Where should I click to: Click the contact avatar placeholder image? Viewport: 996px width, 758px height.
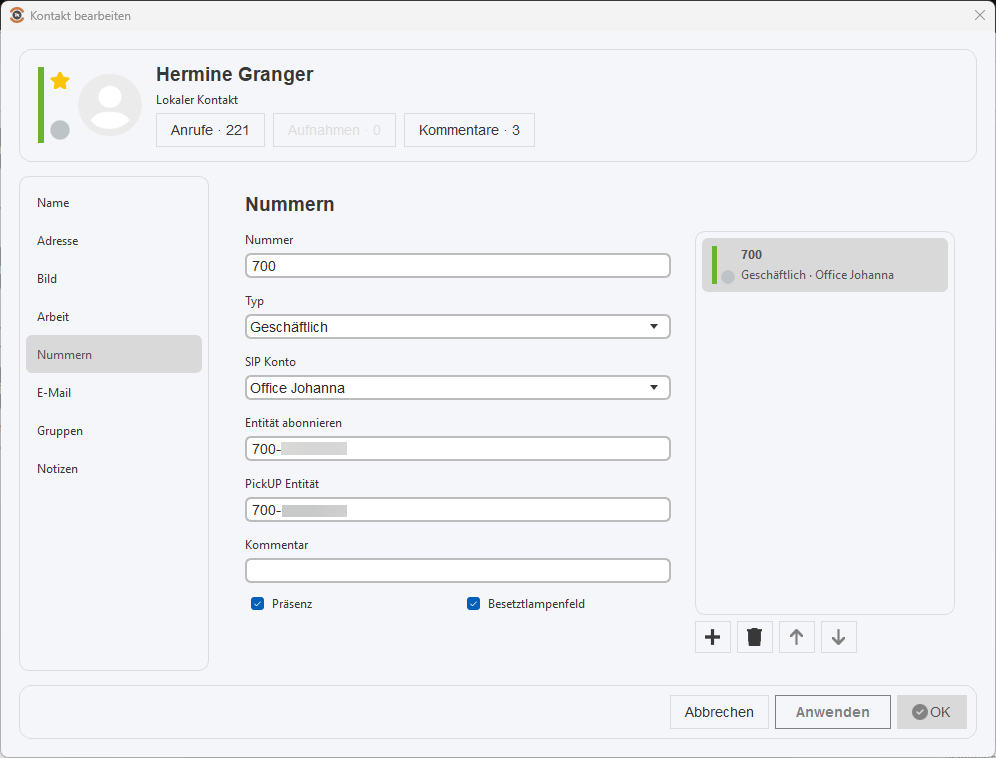(110, 105)
